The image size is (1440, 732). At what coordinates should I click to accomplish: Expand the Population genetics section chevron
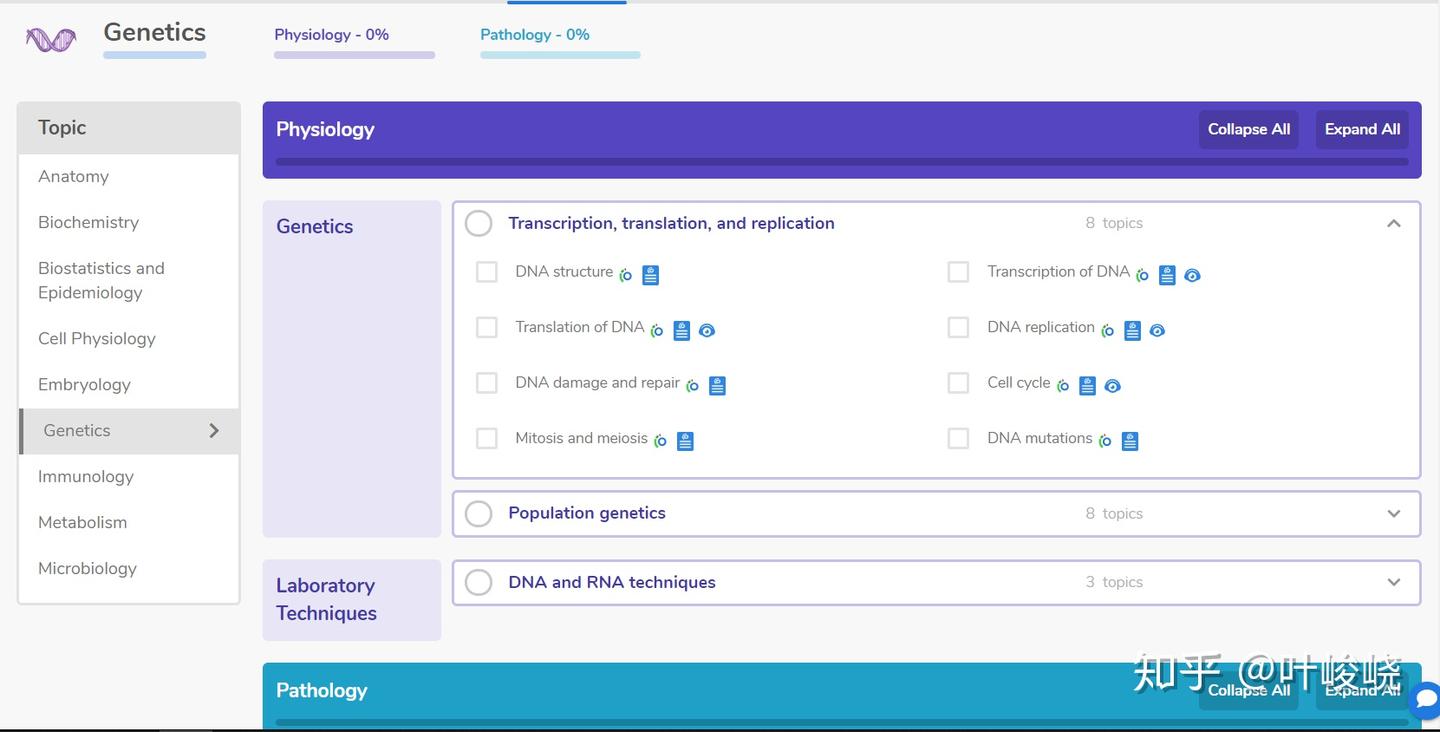coord(1394,514)
